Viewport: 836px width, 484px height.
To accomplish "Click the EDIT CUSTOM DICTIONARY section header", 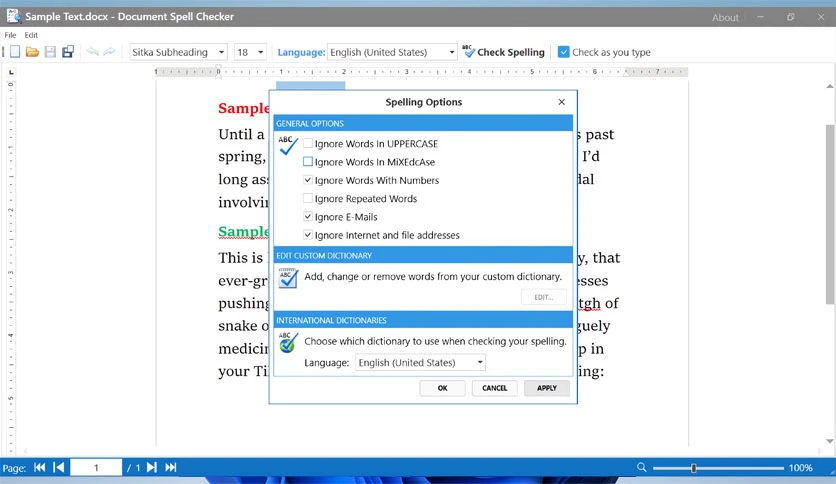I will pos(423,255).
